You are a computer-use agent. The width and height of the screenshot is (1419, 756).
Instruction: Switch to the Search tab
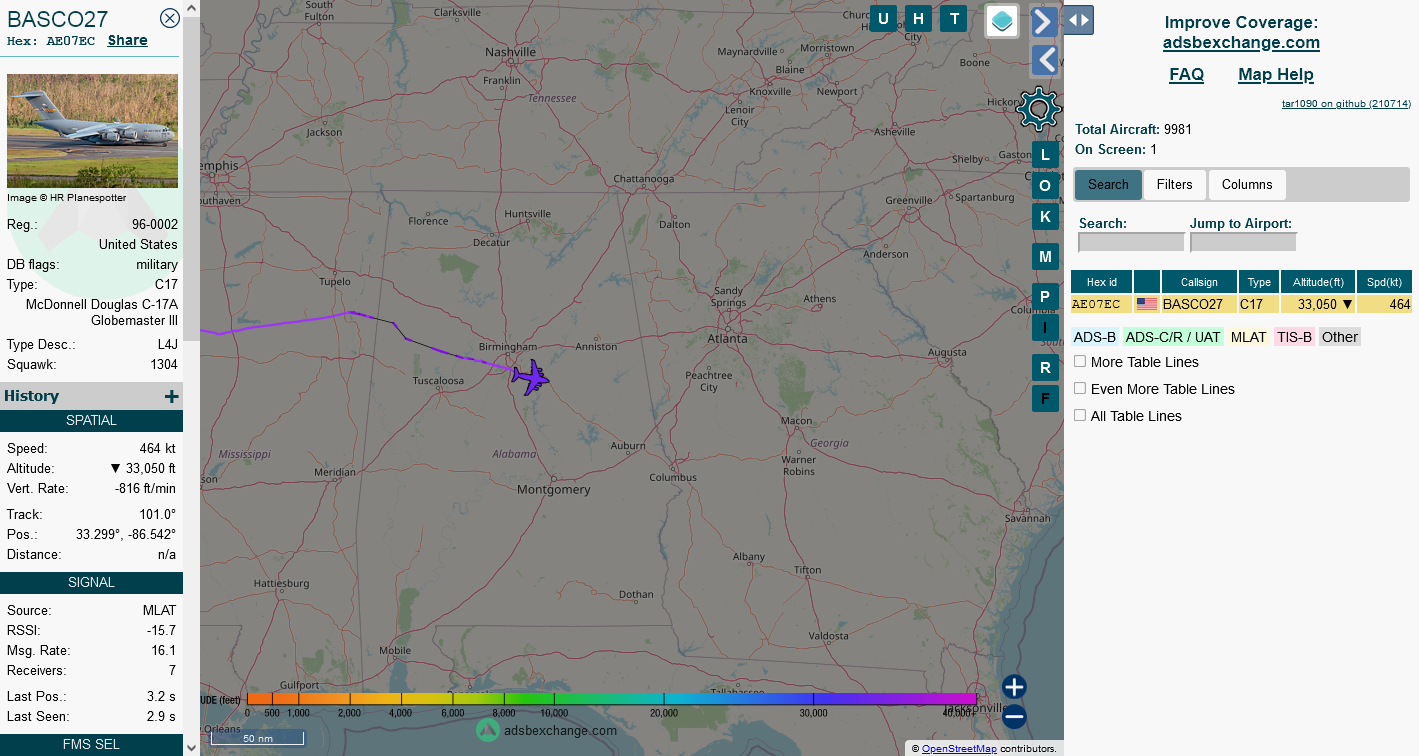pos(1108,185)
